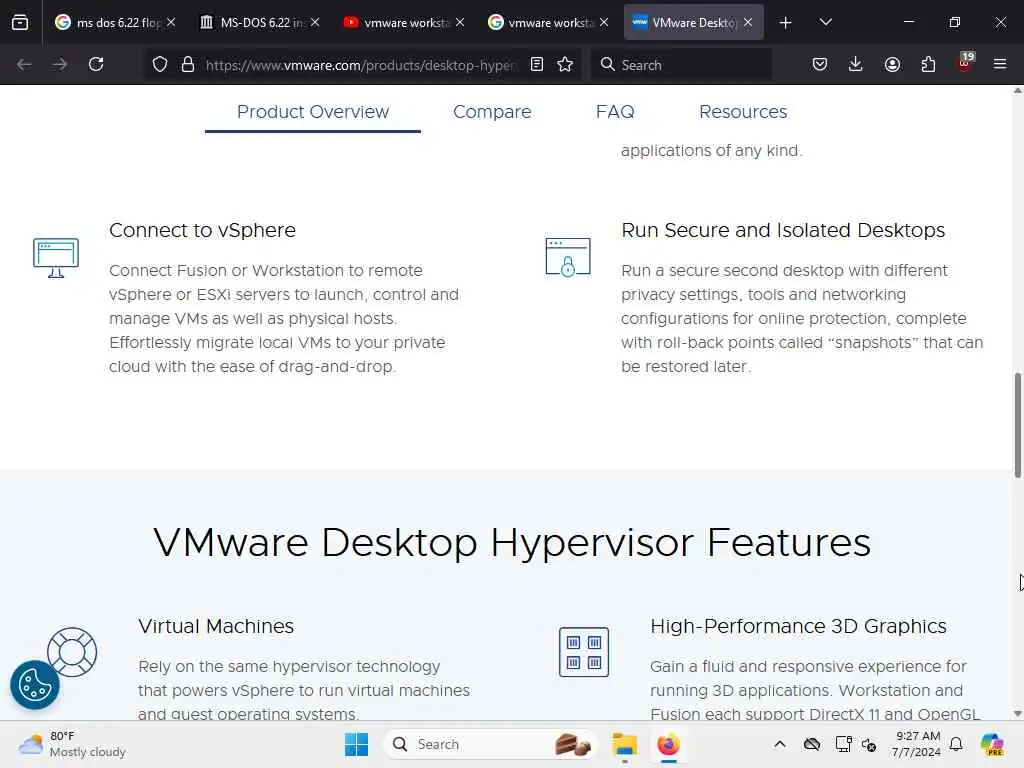Click High-Performance 3D Graphics heading

point(798,626)
